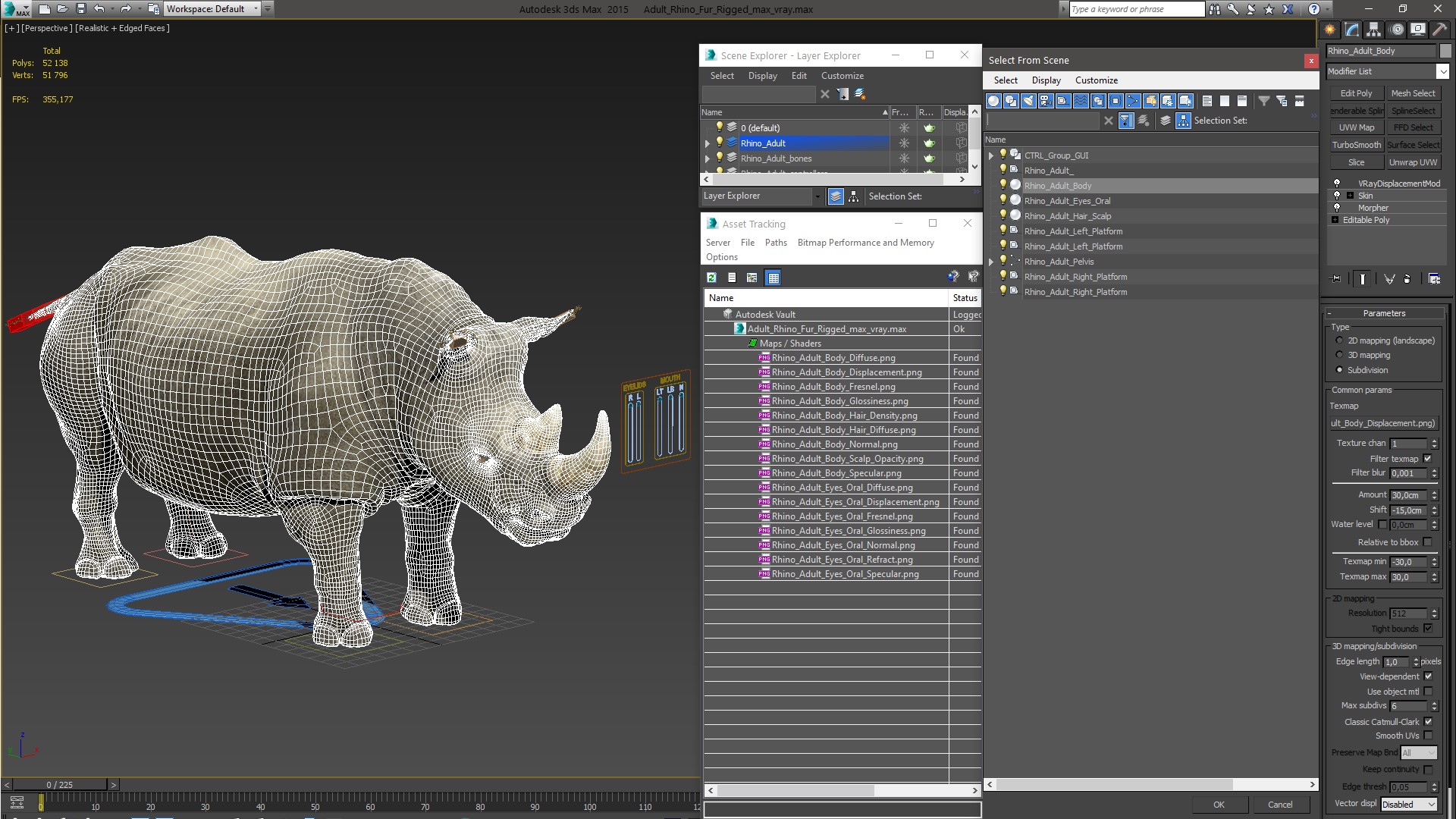Click the time slider 0 / 225 handle

tap(59, 785)
